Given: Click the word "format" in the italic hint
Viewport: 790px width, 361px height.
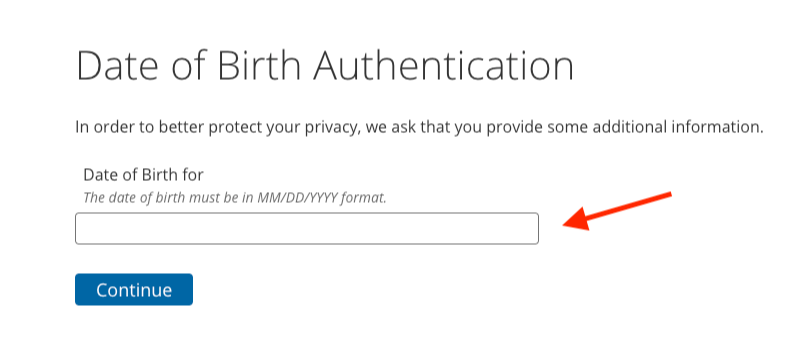Looking at the screenshot, I should 364,197.
